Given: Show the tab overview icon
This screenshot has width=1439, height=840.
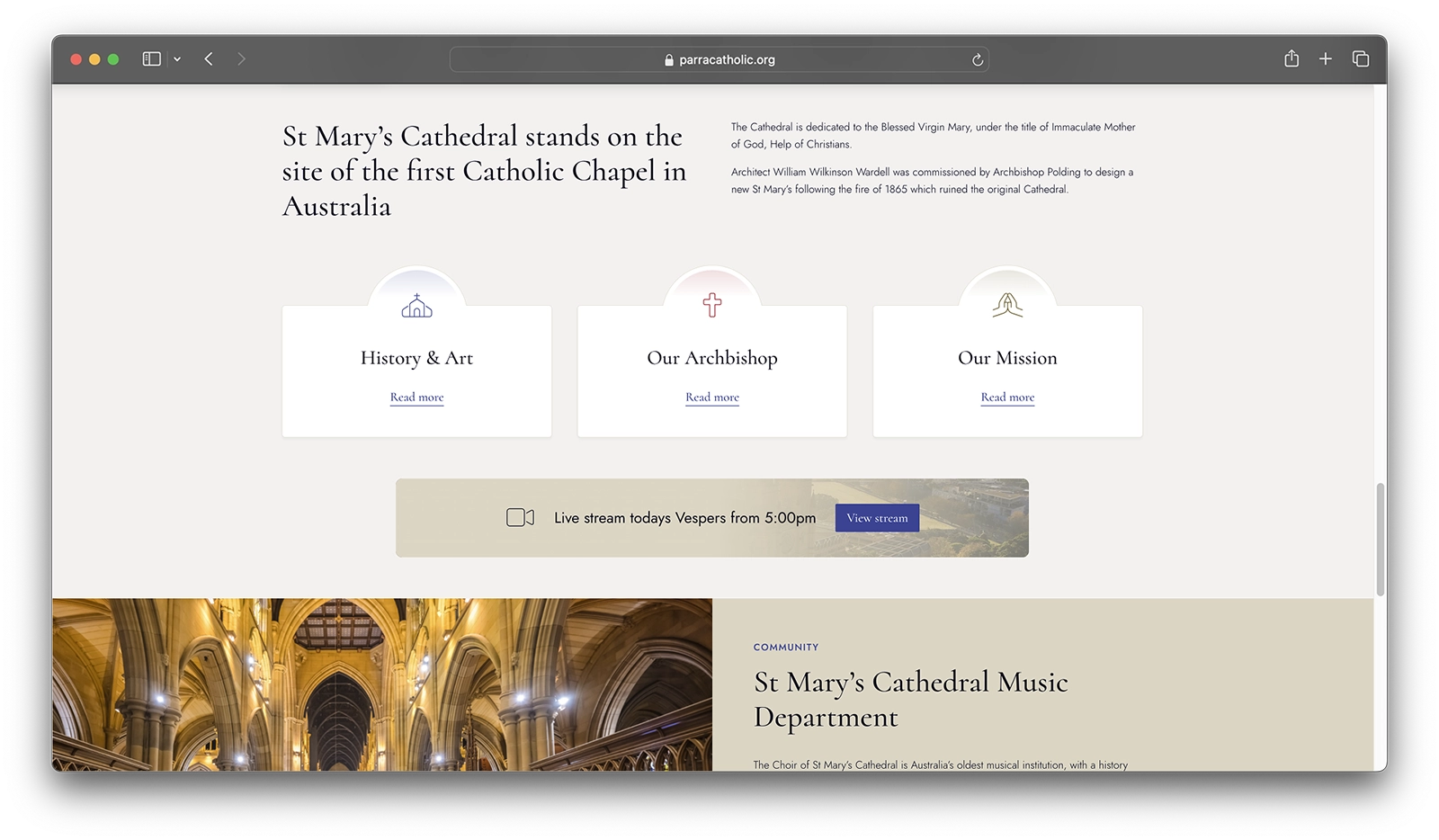Looking at the screenshot, I should [x=1361, y=59].
